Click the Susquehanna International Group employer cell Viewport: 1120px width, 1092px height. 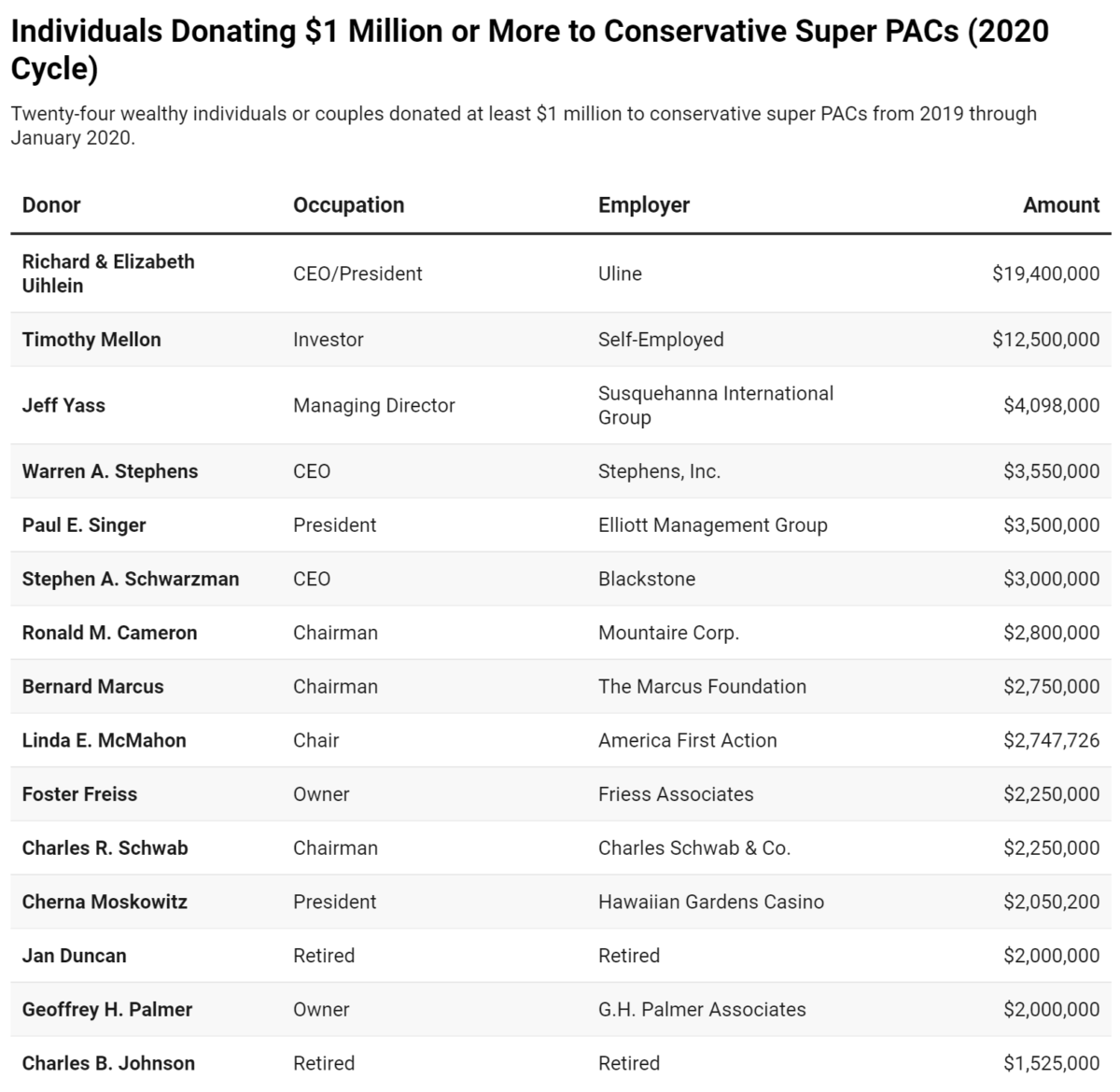click(x=715, y=405)
